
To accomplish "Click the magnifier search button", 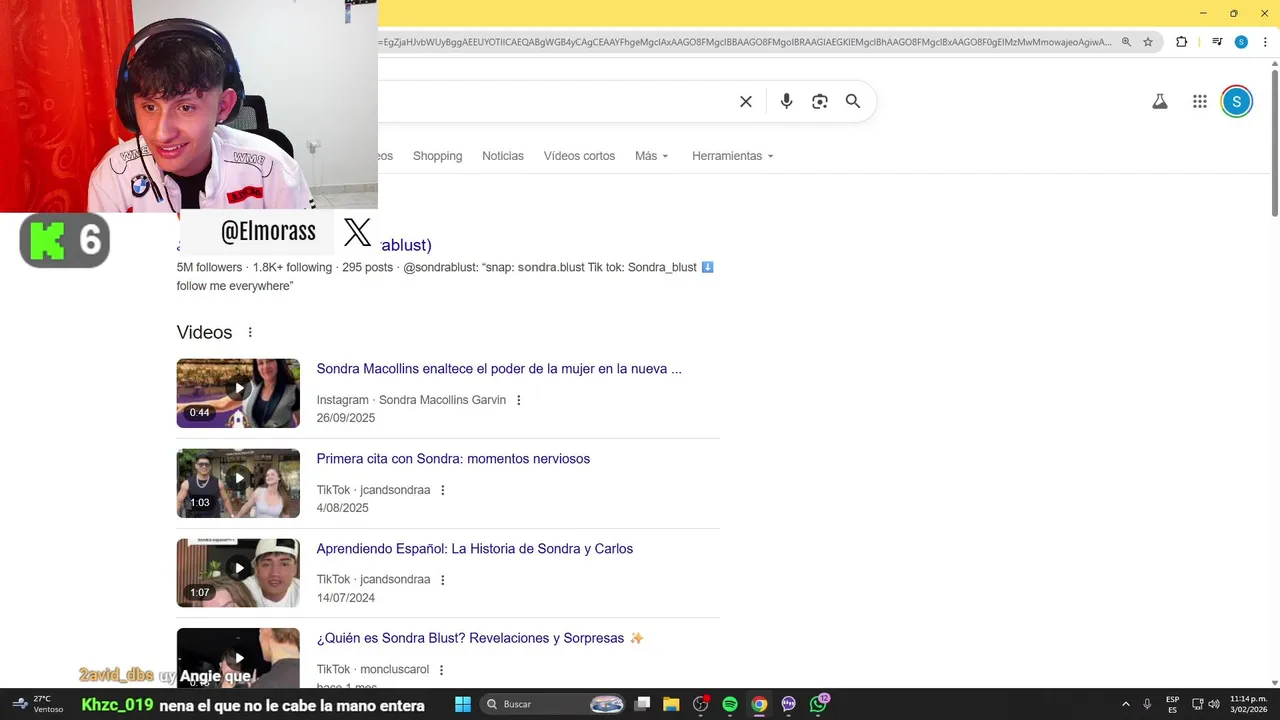I will click(853, 101).
